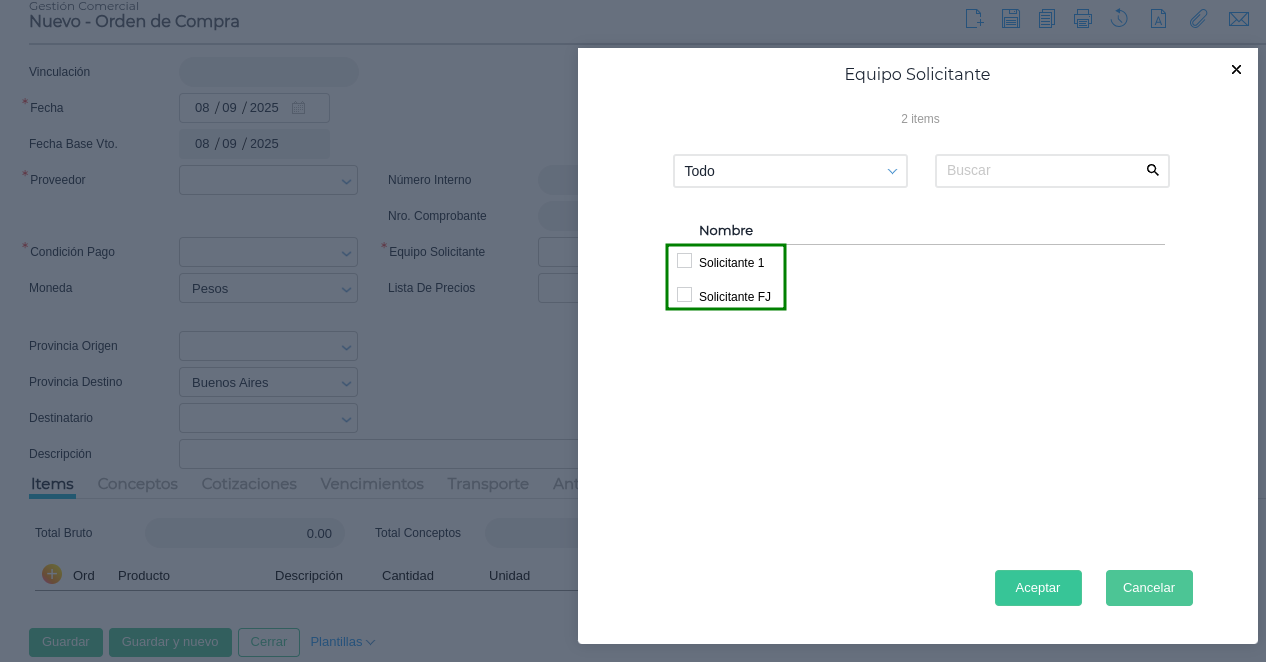Check the Solicitante 1 checkbox

pos(685,261)
